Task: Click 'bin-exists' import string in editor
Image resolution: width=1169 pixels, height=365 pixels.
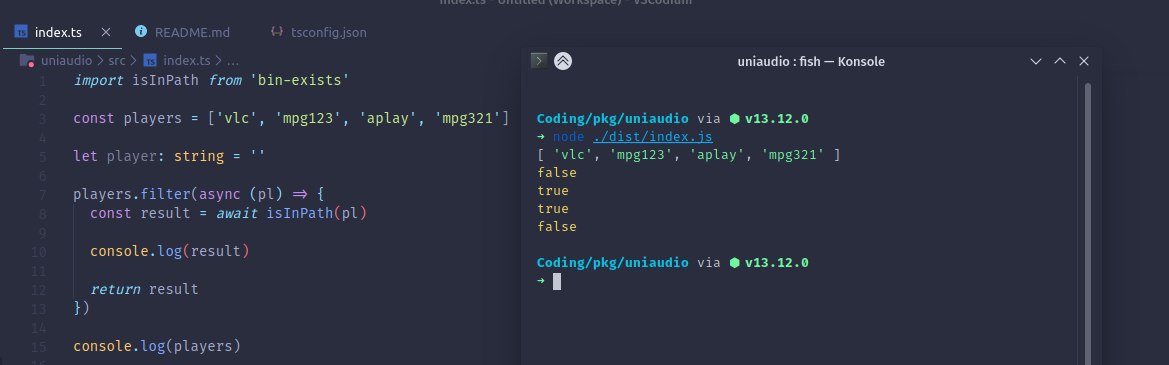Action: click(x=300, y=80)
